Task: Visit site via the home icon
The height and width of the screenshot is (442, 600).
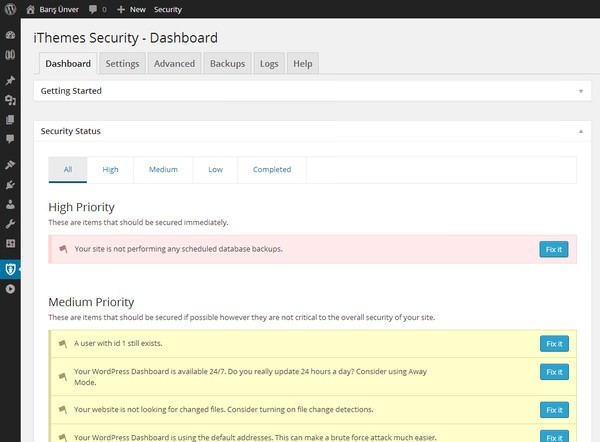Action: click(31, 9)
